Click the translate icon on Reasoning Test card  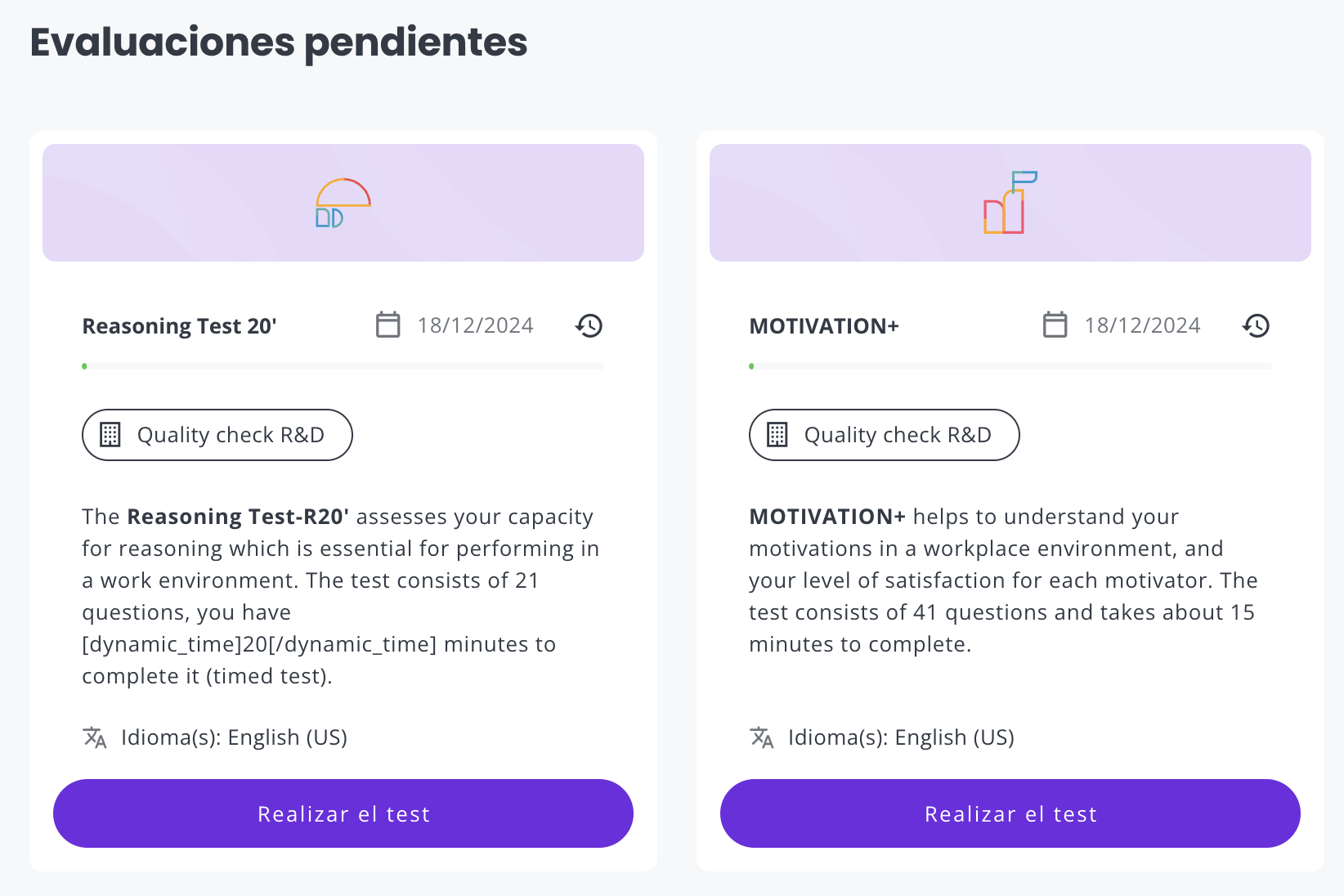(95, 737)
